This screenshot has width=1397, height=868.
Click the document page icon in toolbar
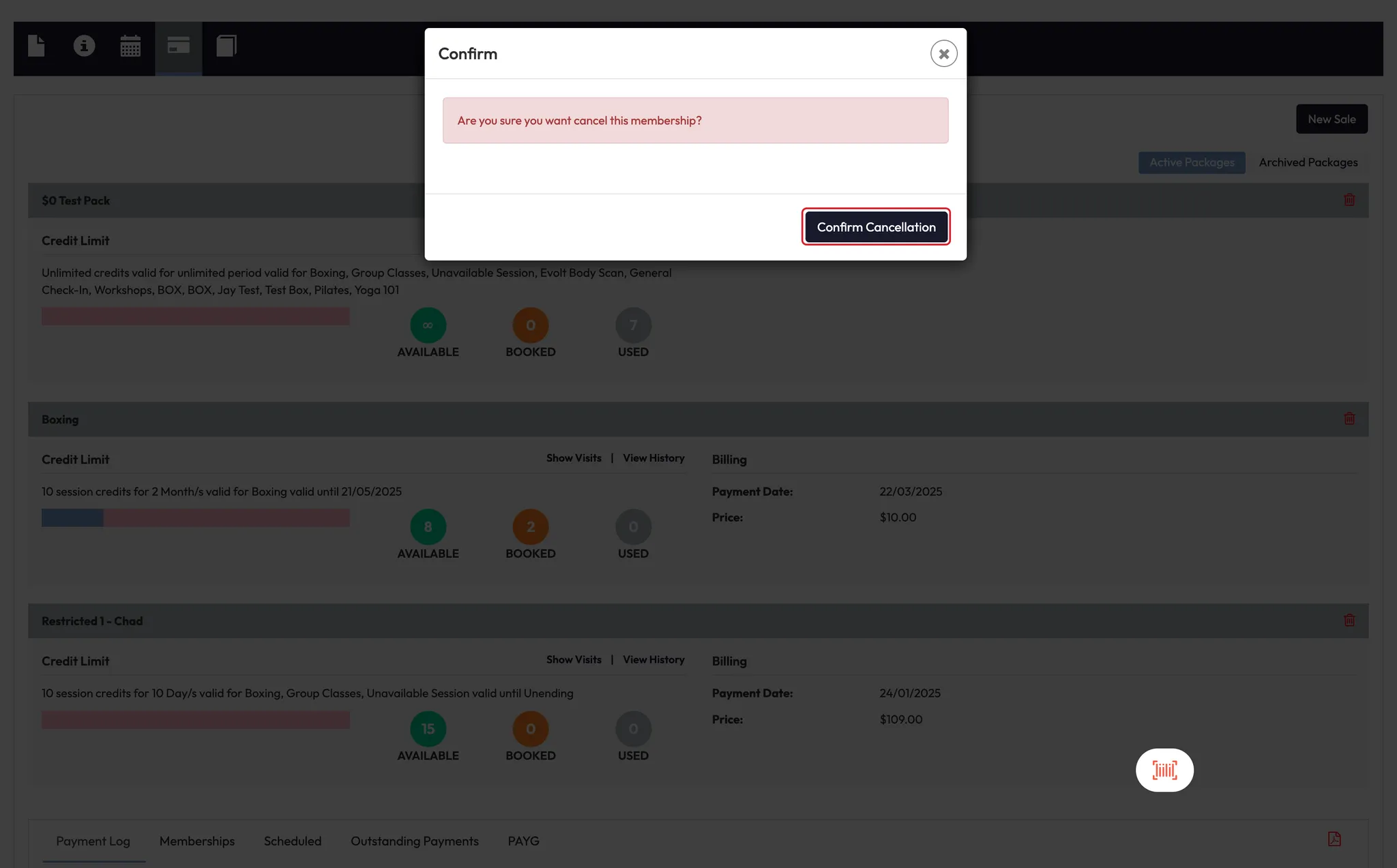tap(36, 46)
